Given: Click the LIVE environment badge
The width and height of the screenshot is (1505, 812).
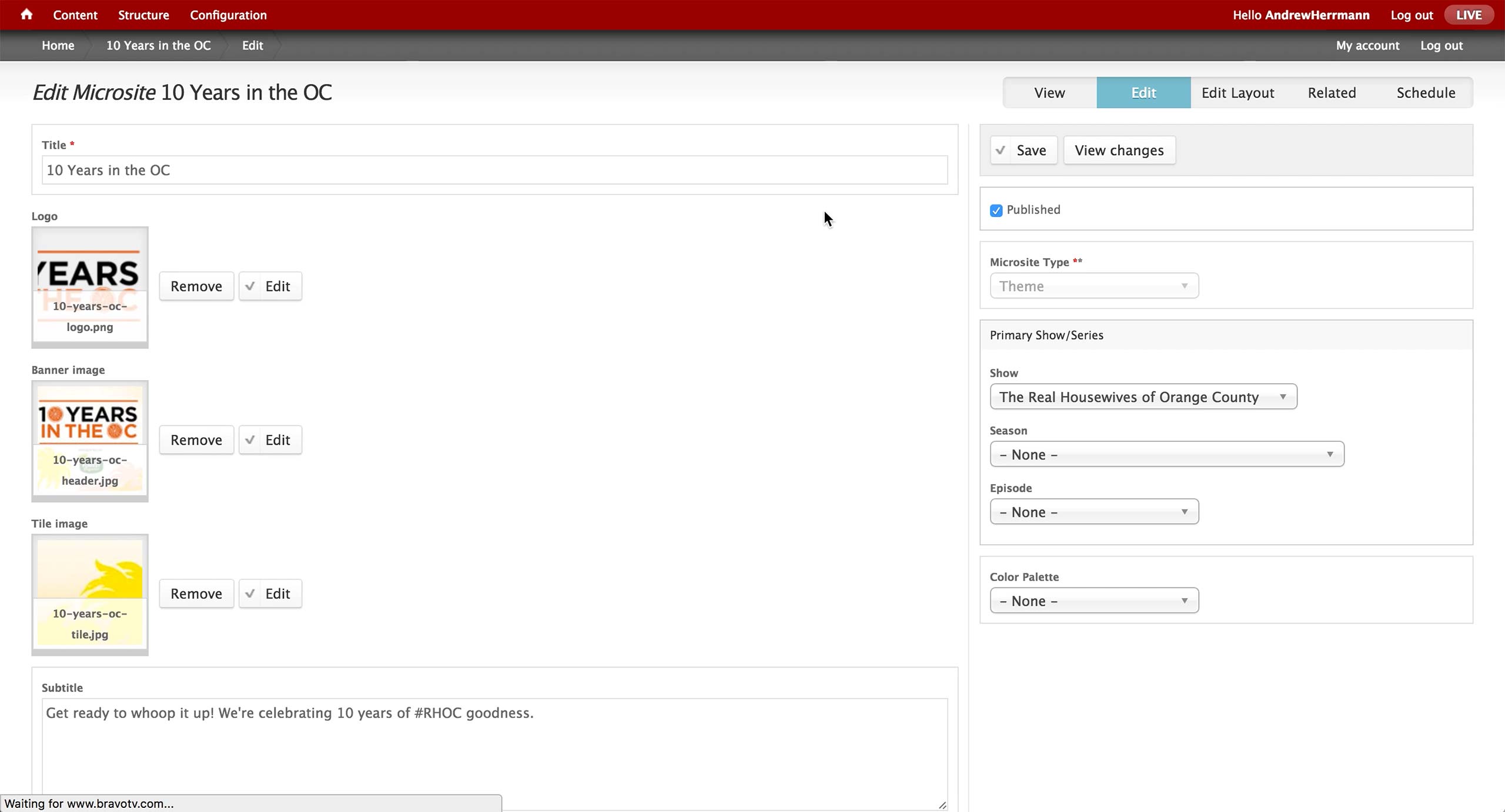Looking at the screenshot, I should click(x=1469, y=15).
